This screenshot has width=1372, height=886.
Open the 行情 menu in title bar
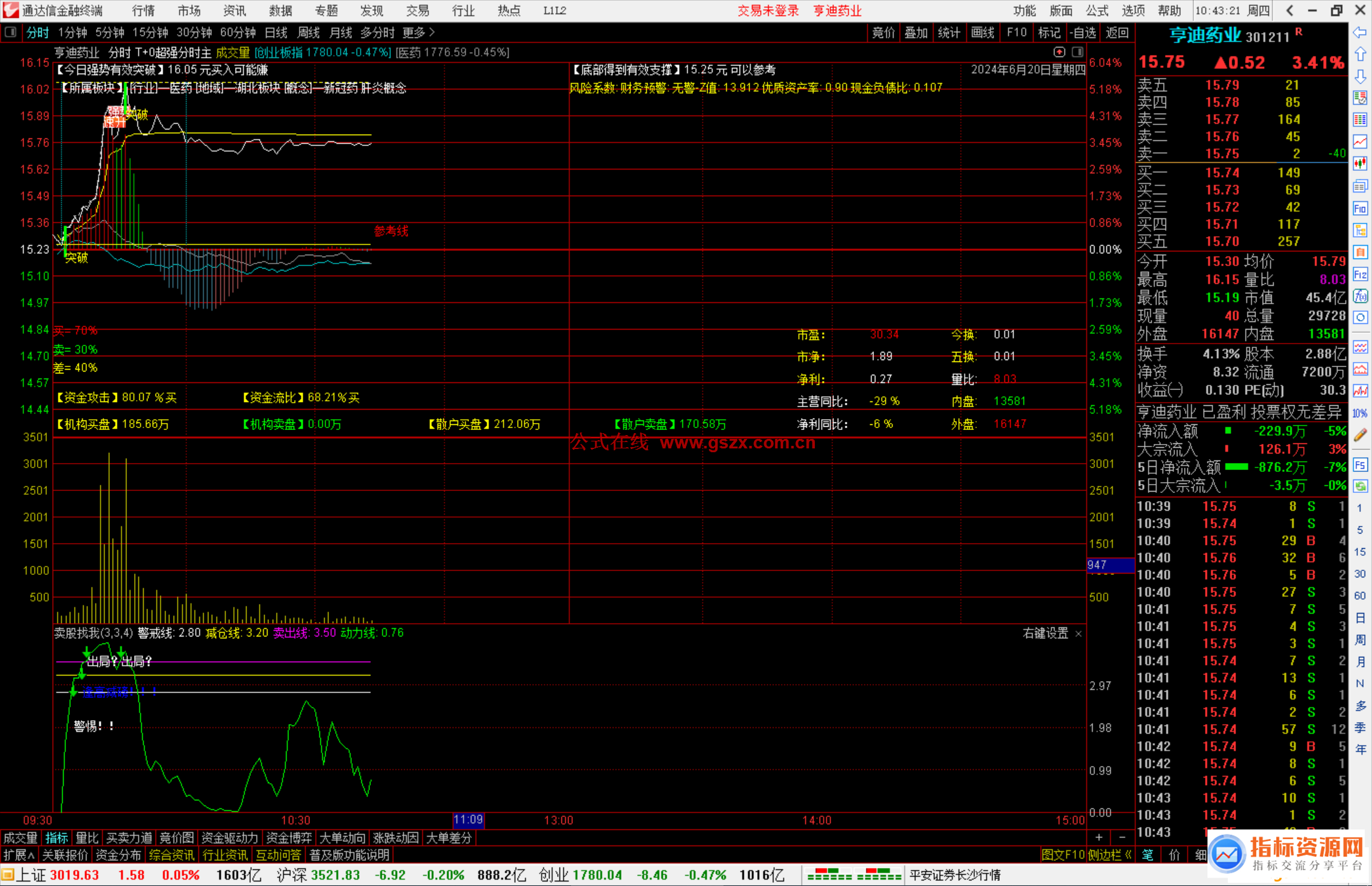[144, 11]
